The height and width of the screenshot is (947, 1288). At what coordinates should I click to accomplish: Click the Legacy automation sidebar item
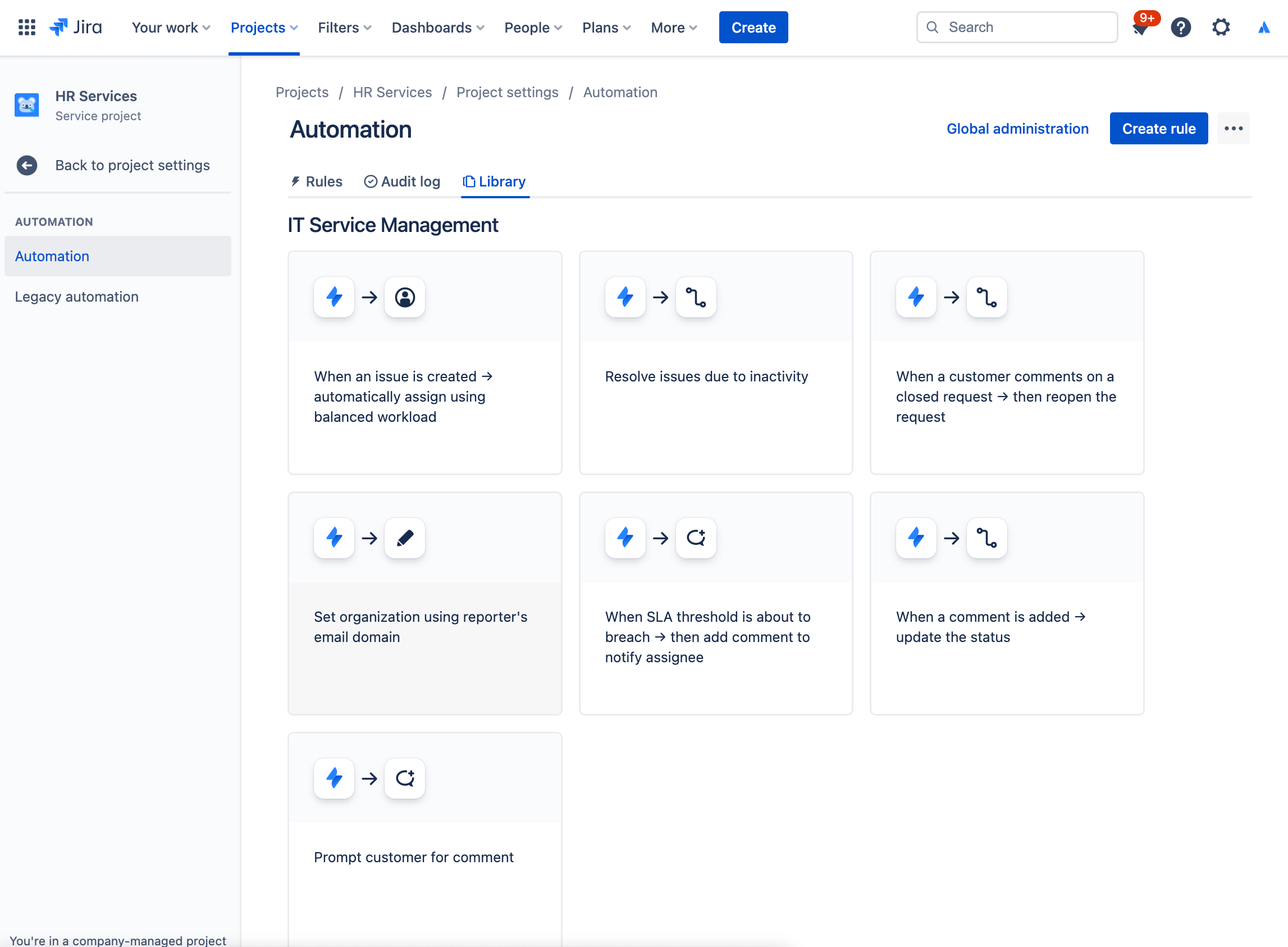pyautogui.click(x=77, y=296)
